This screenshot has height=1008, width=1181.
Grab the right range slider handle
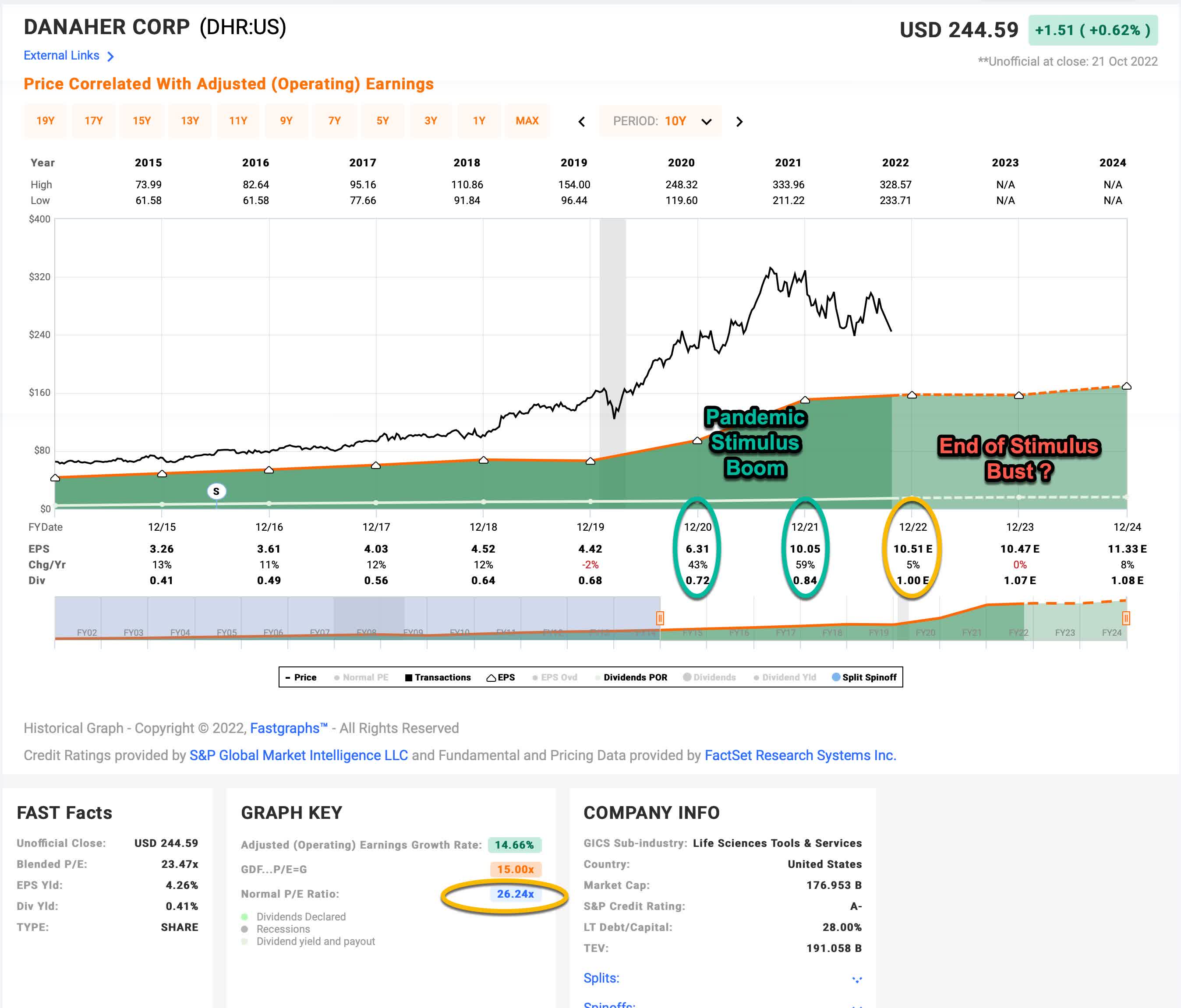click(1126, 618)
